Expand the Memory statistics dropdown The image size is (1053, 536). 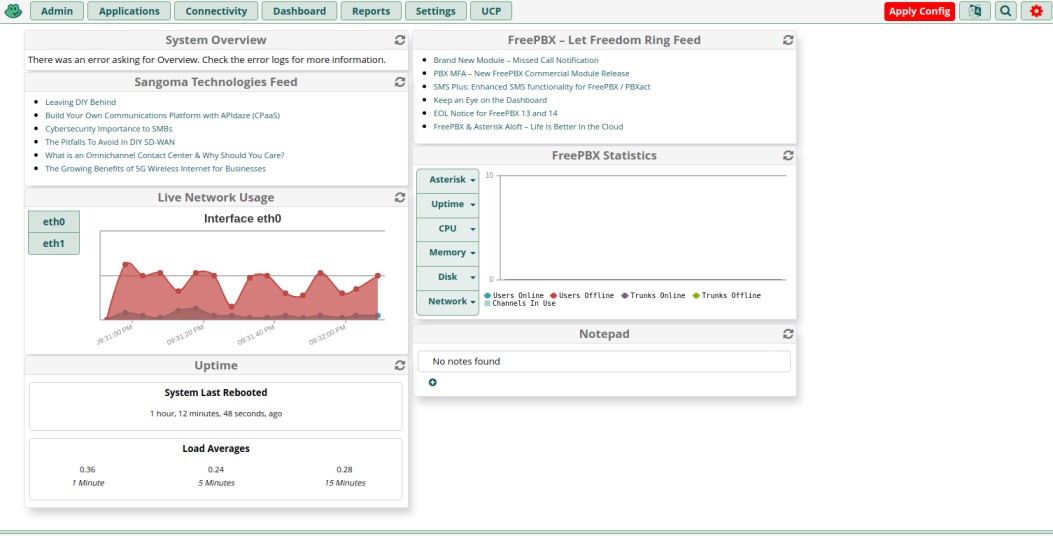pyautogui.click(x=447, y=253)
